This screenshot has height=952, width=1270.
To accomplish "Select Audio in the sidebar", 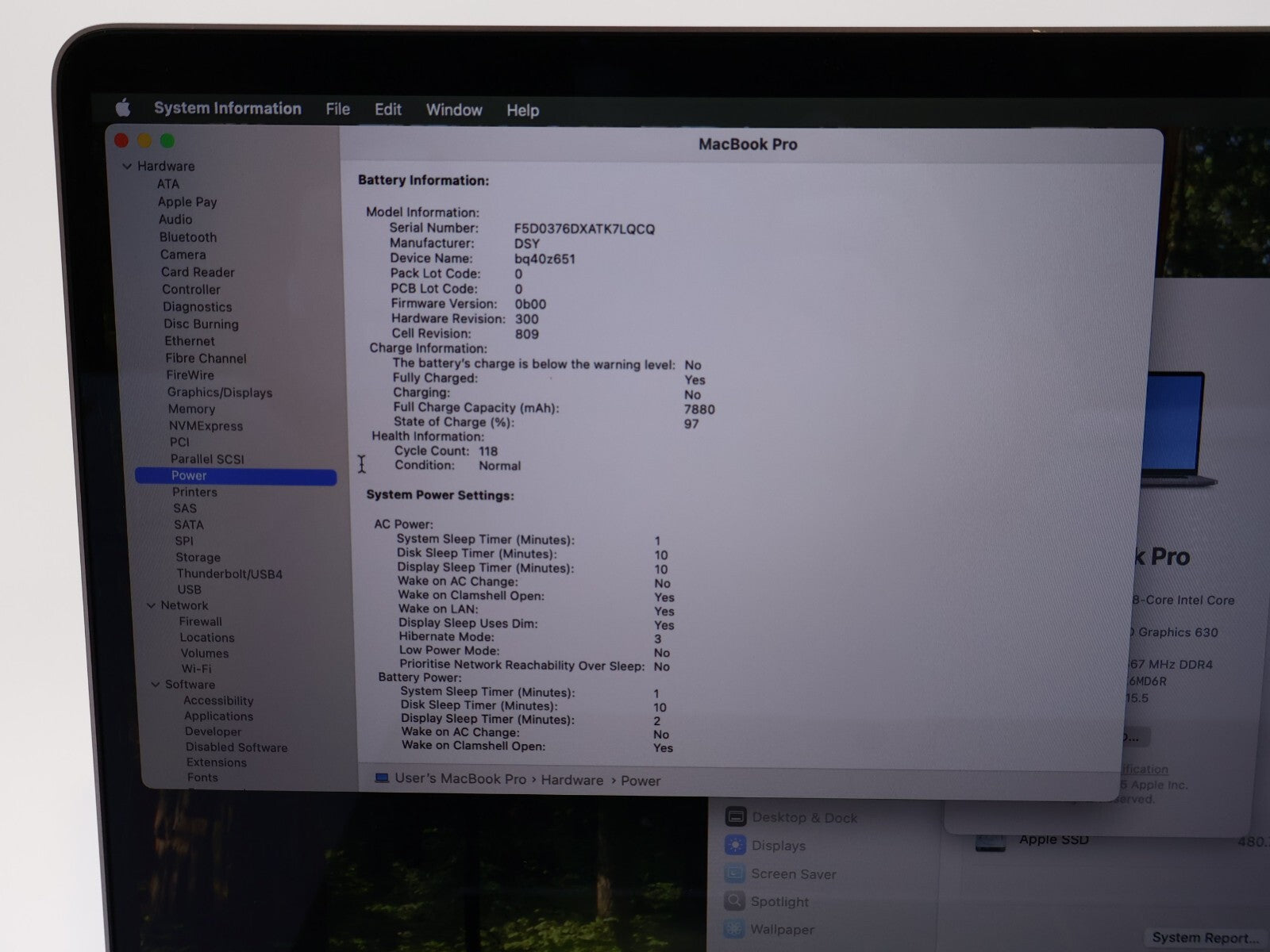I will pyautogui.click(x=175, y=220).
